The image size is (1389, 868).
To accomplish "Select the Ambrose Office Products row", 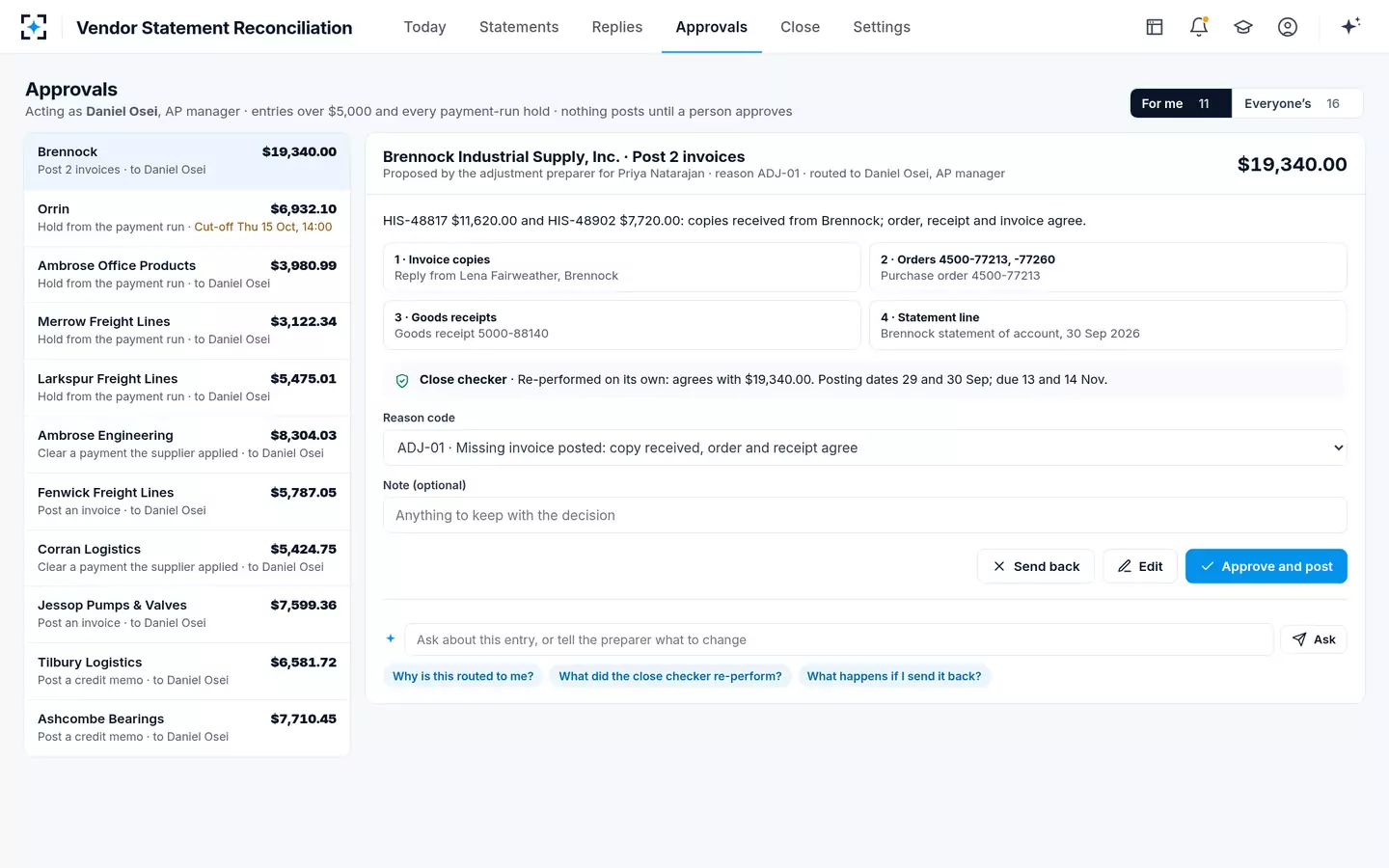I will (x=187, y=274).
